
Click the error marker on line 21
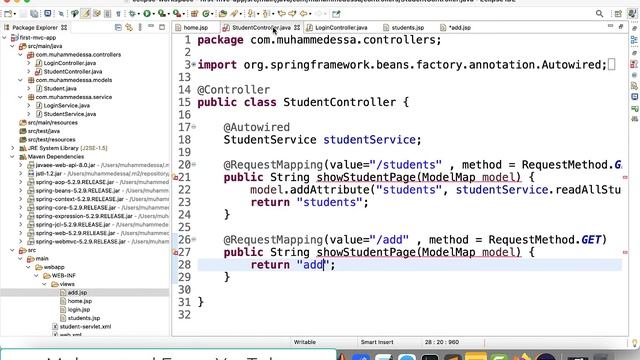point(176,178)
